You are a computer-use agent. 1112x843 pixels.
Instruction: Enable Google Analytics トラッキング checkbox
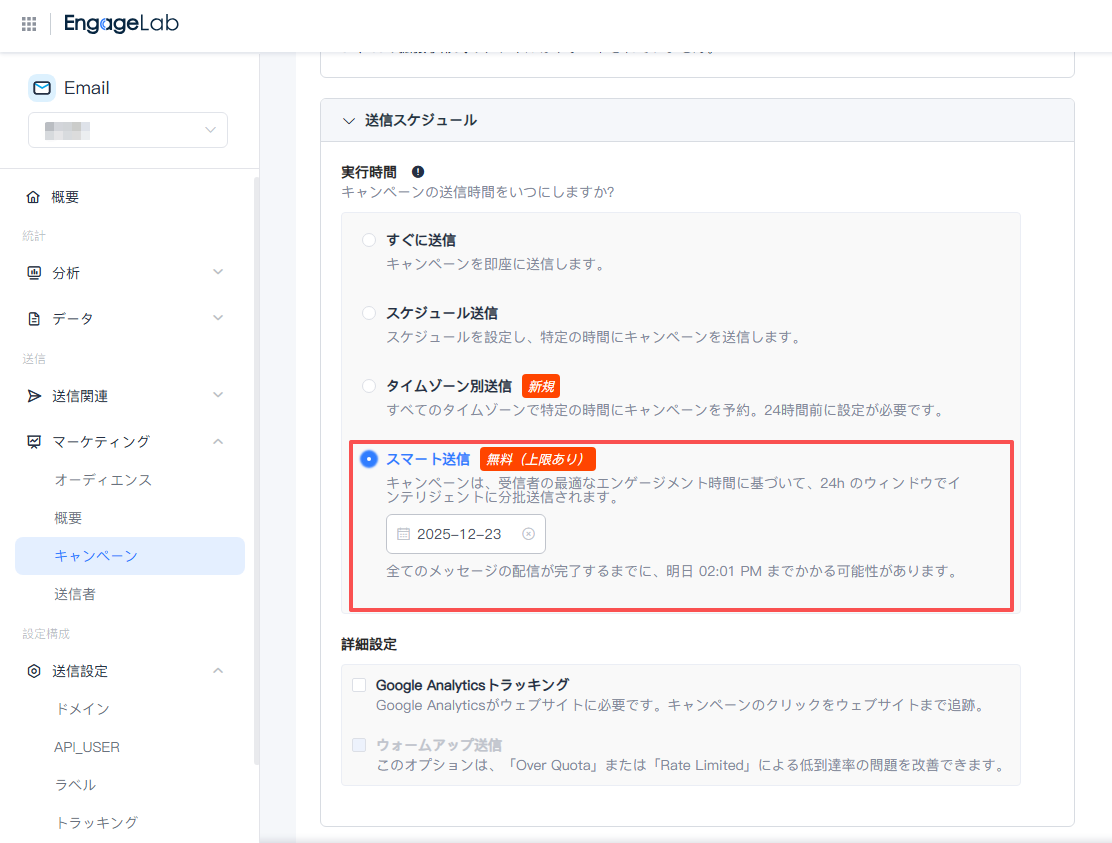pos(359,685)
